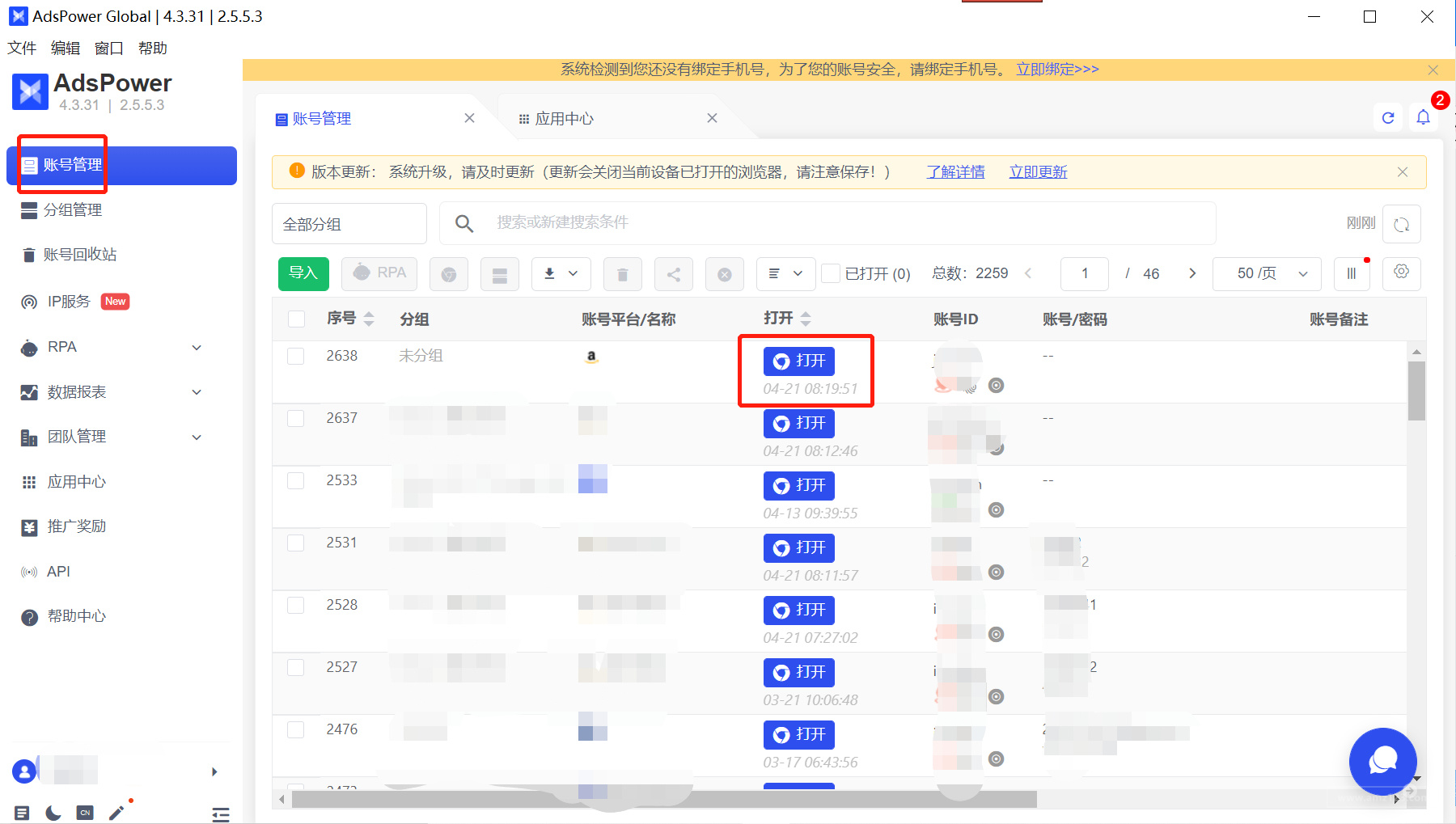This screenshot has width=1456, height=824.
Task: Click the 立即更新 link
Action: [1038, 172]
